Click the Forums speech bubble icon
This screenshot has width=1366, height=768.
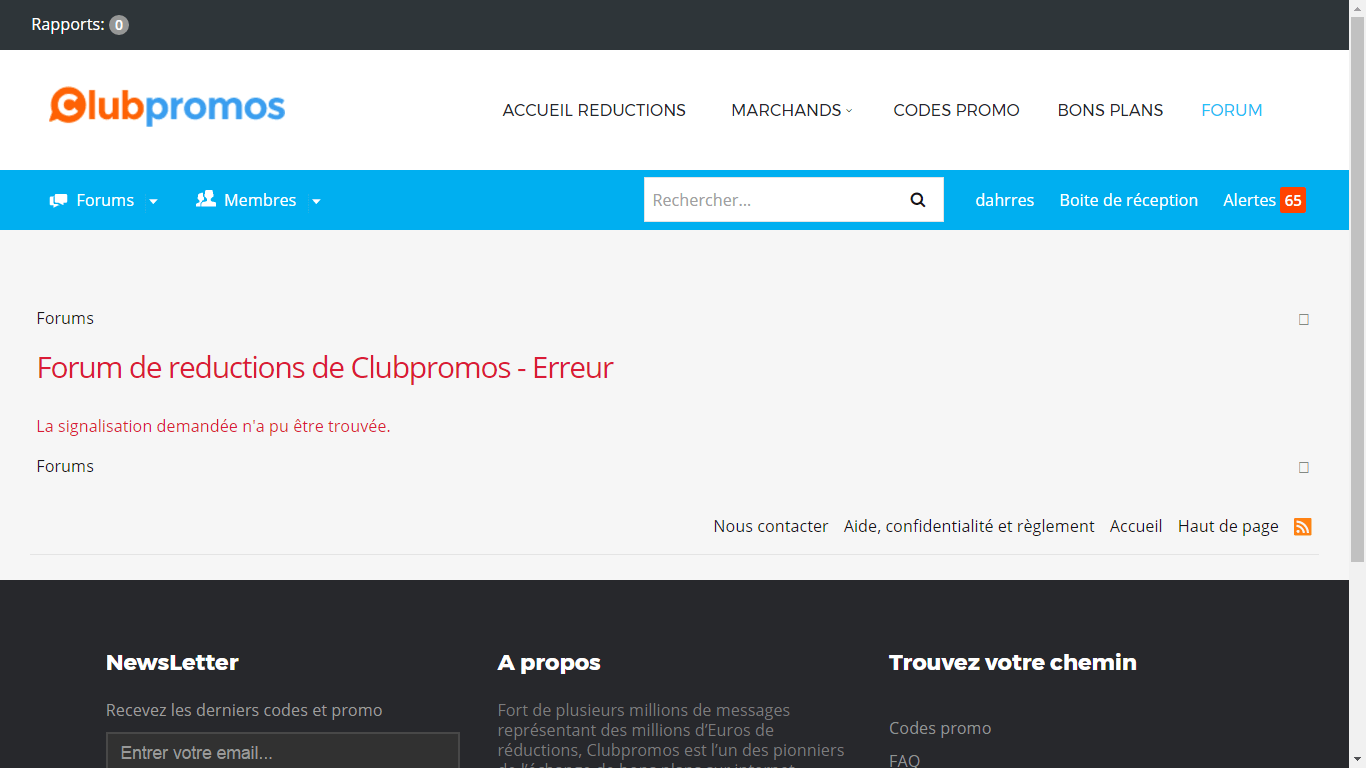tap(59, 200)
